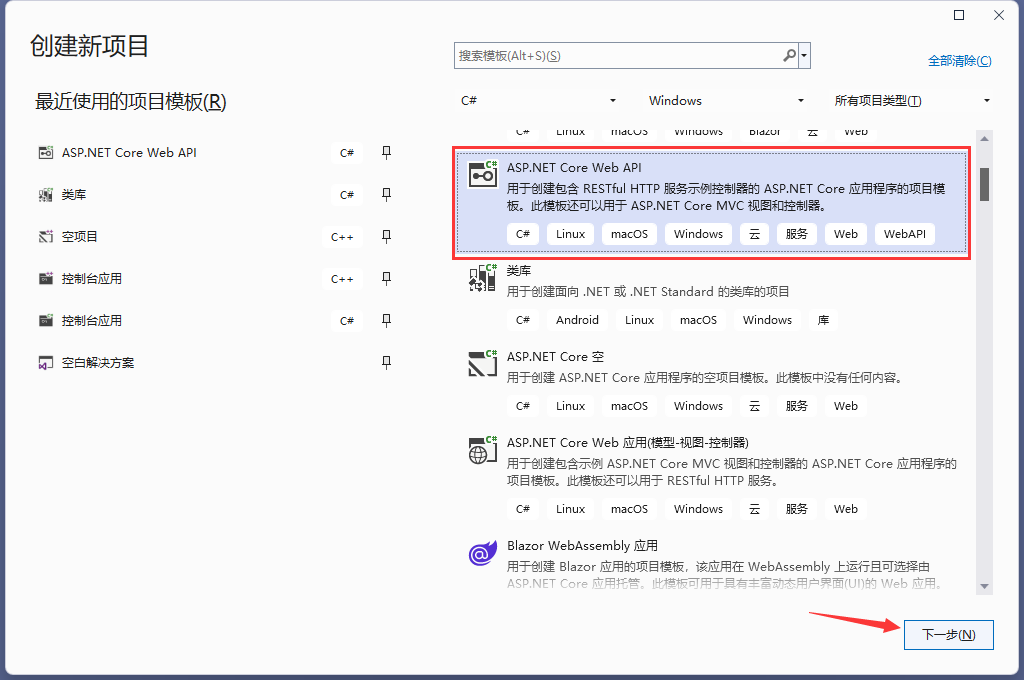Screen dimensions: 1024x680
Task: Click the 类库 title in the template list
Action: pyautogui.click(x=519, y=270)
